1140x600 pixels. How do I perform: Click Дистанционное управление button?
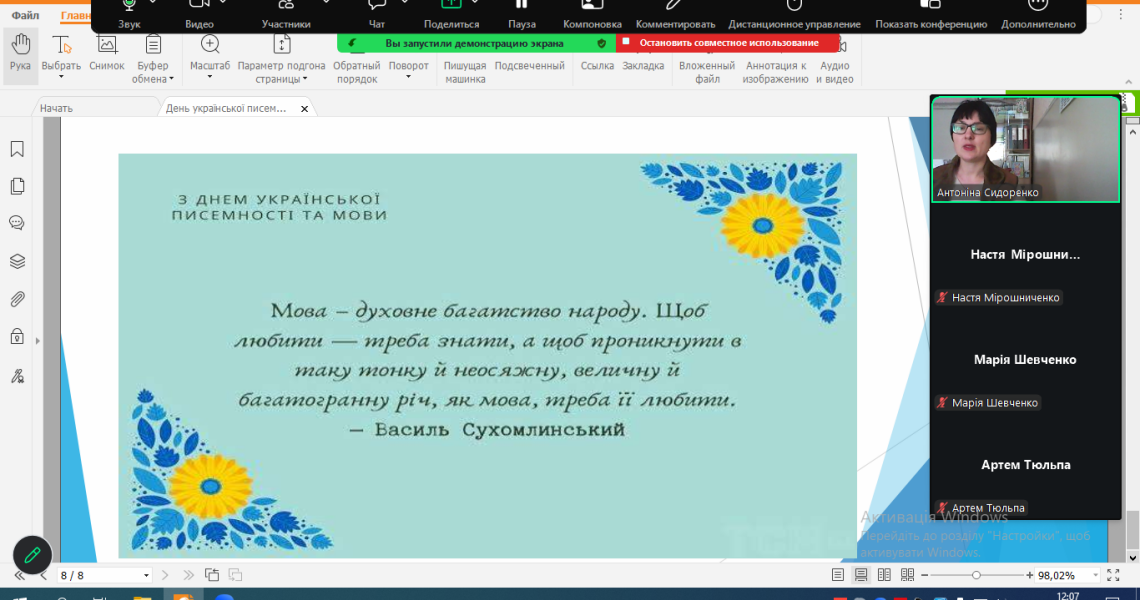[x=795, y=15]
